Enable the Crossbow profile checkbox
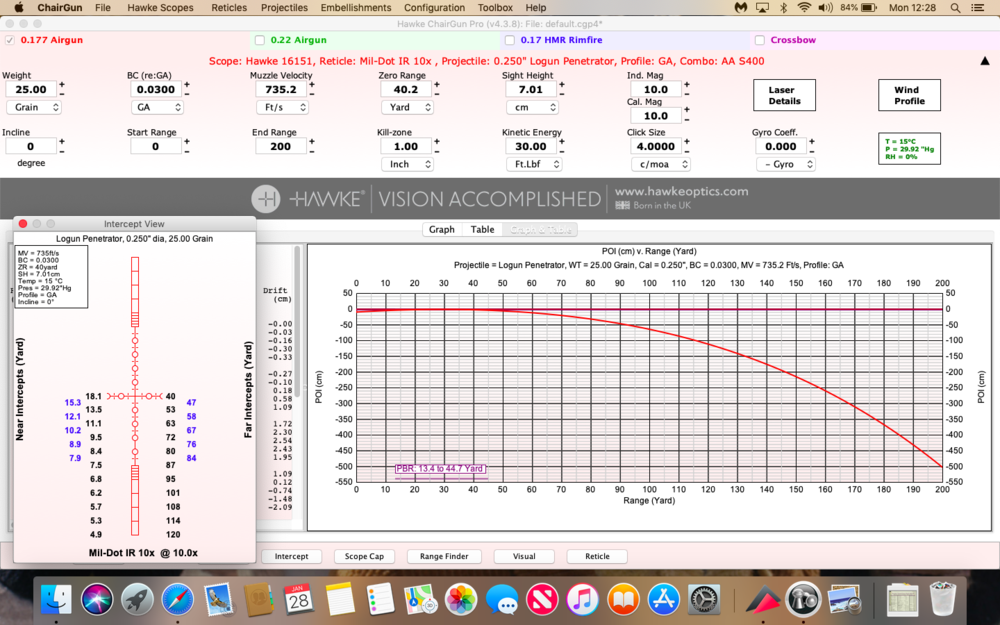The width and height of the screenshot is (1000, 625). tap(760, 40)
